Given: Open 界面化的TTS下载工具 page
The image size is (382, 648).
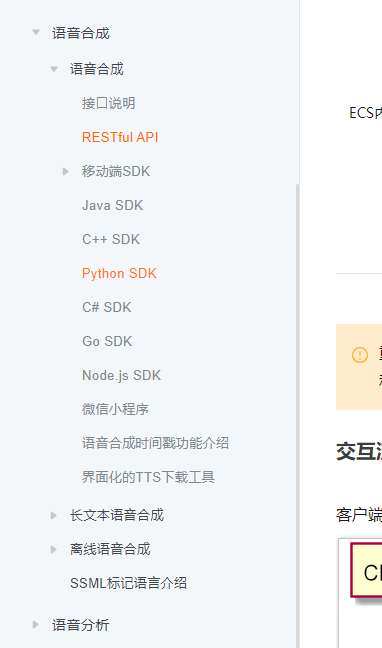Looking at the screenshot, I should point(148,477).
